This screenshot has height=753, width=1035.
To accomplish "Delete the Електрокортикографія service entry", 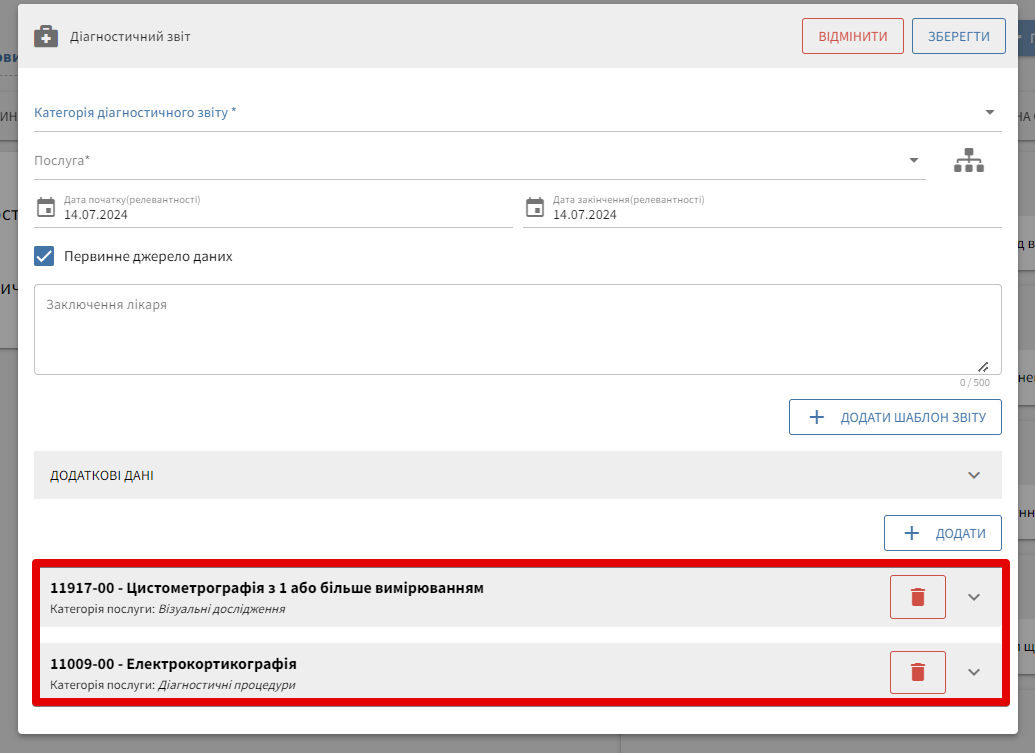I will (x=917, y=672).
